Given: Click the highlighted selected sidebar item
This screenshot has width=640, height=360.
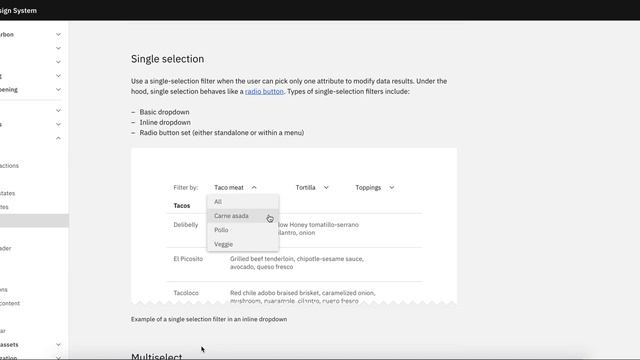Looking at the screenshot, I should tap(34, 220).
